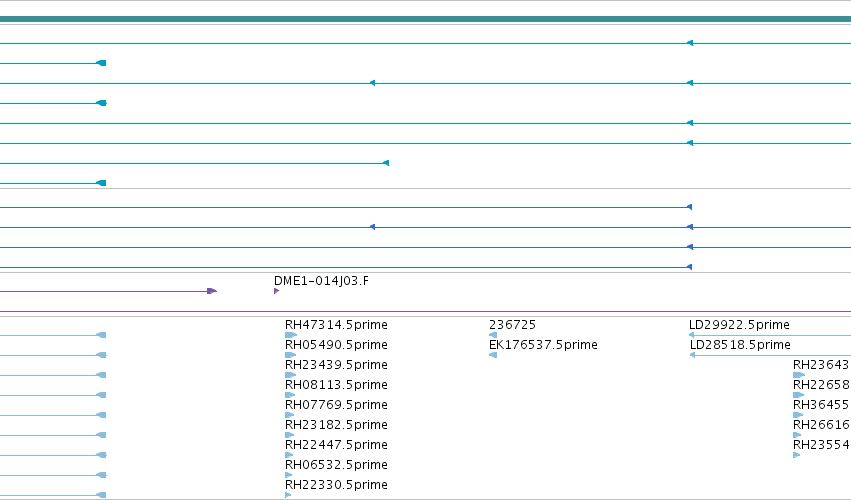Open the RH47314.5prime EST label

coord(336,325)
